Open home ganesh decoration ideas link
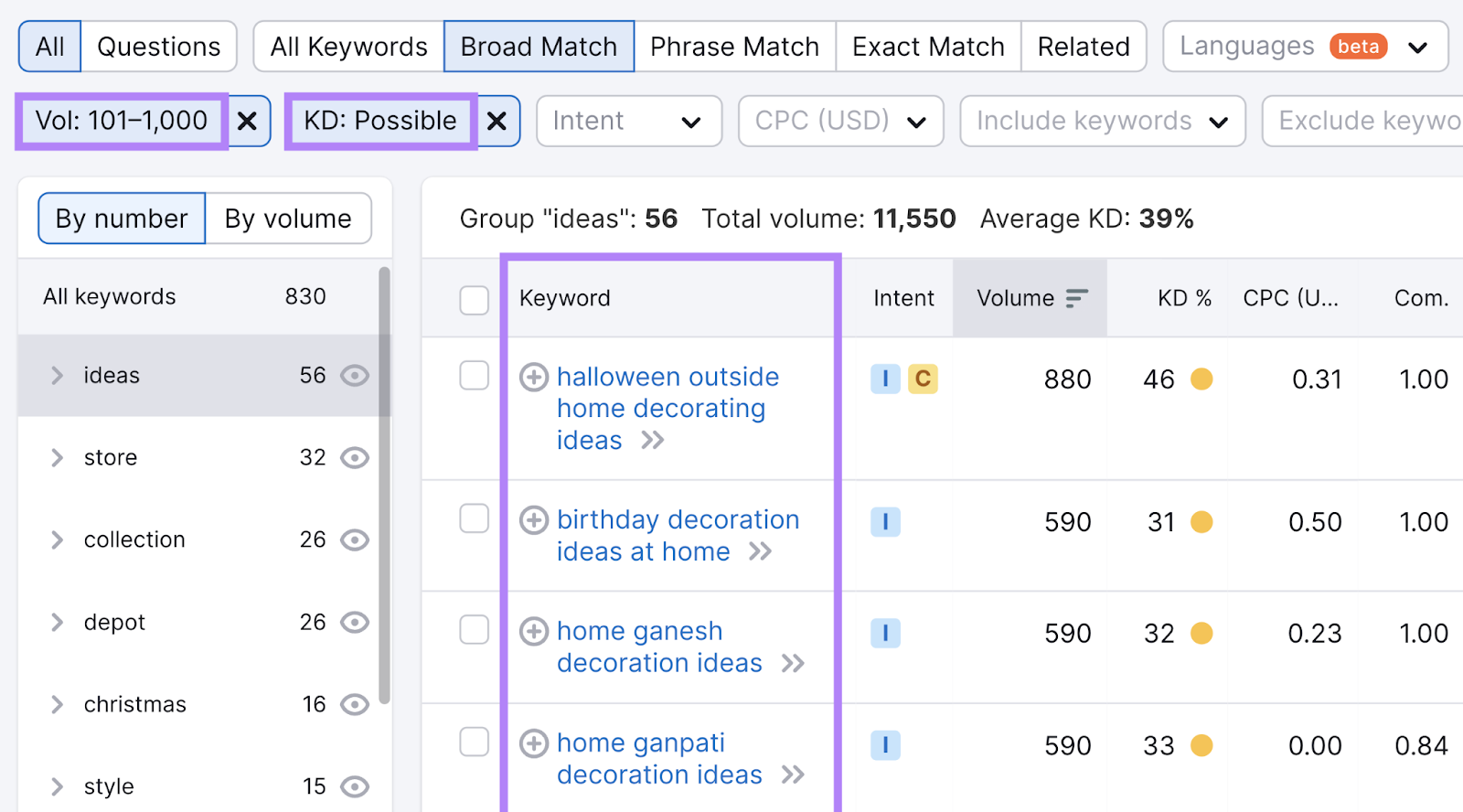The width and height of the screenshot is (1463, 812). pyautogui.click(x=659, y=647)
